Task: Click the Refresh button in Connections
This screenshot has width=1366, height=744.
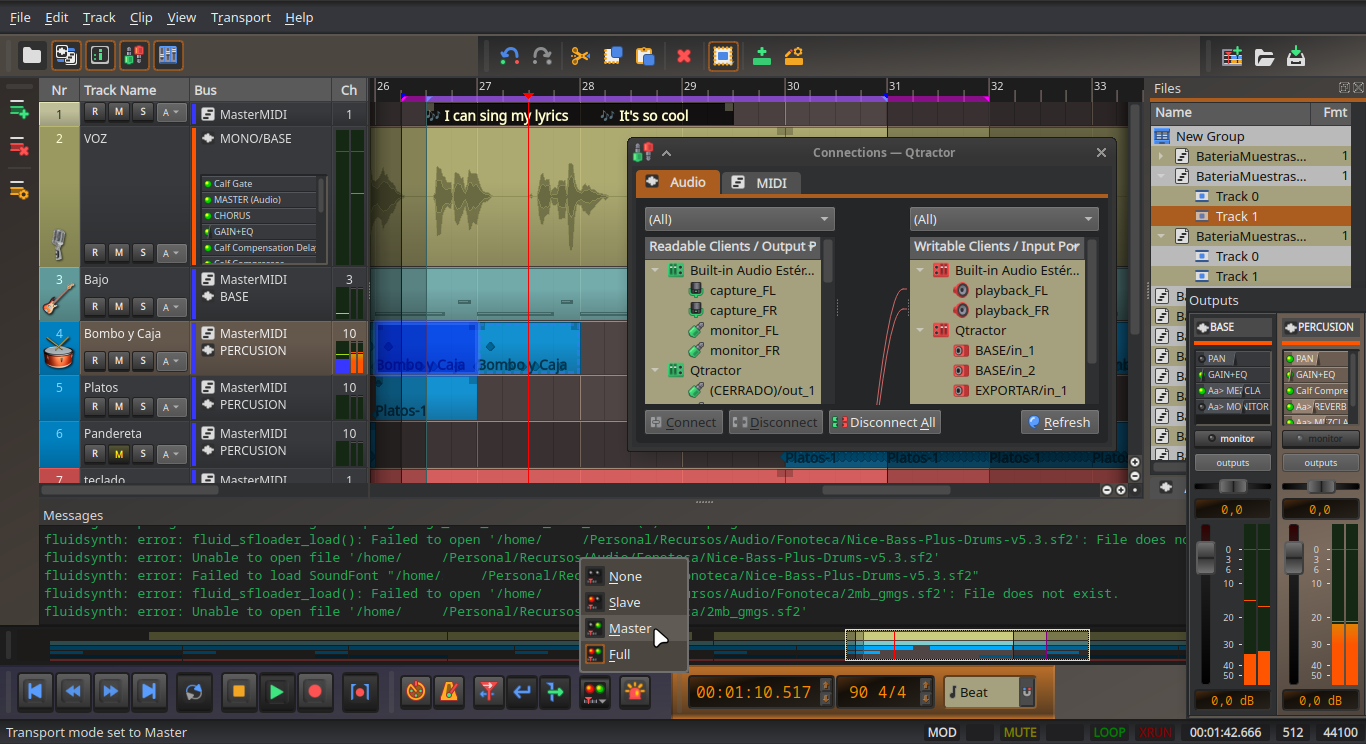Action: 1059,422
